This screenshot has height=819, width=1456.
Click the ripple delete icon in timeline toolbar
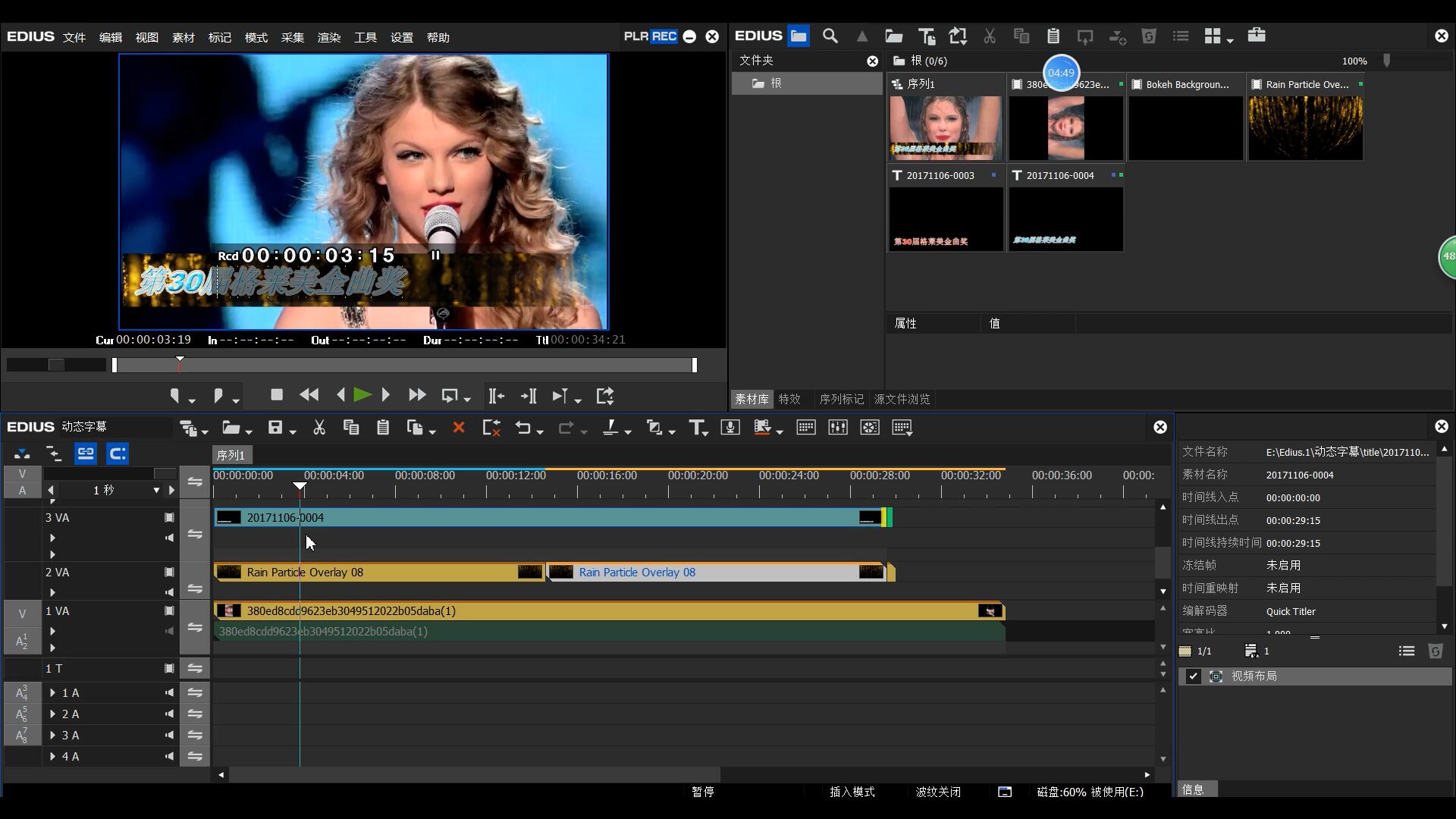(x=491, y=428)
